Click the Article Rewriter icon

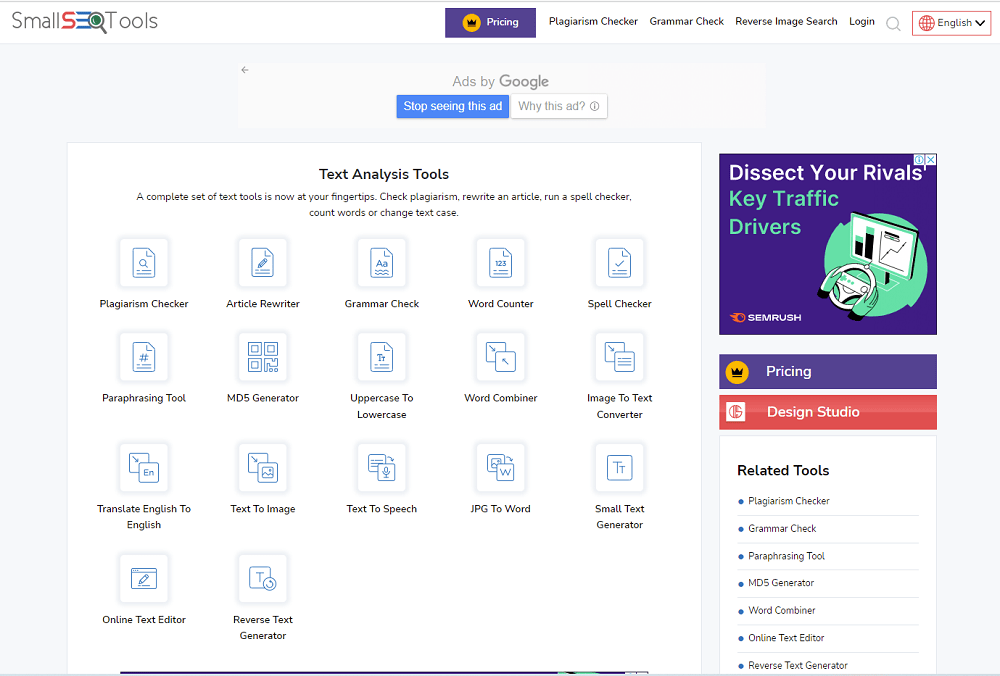click(x=263, y=263)
